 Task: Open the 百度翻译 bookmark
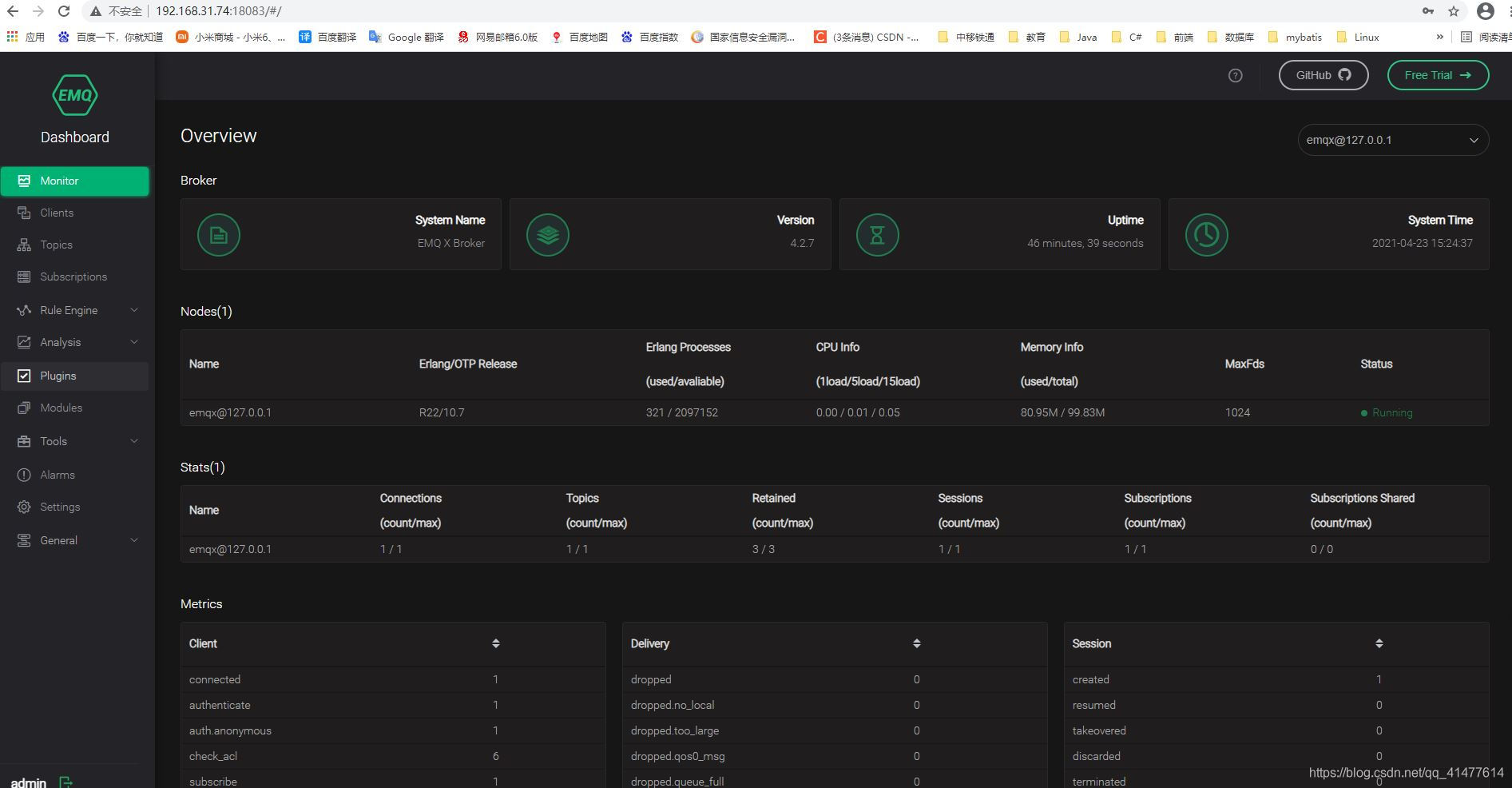(327, 37)
